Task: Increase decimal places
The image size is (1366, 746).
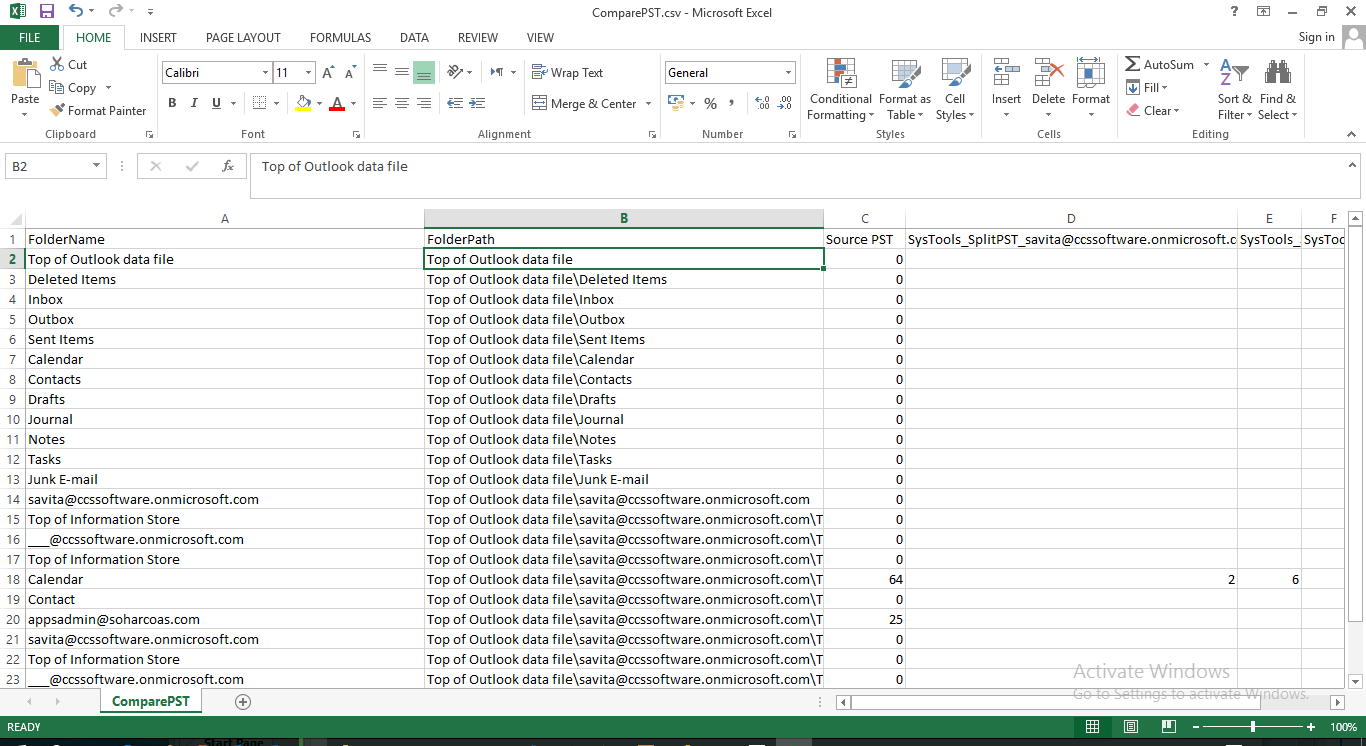Action: coord(762,103)
